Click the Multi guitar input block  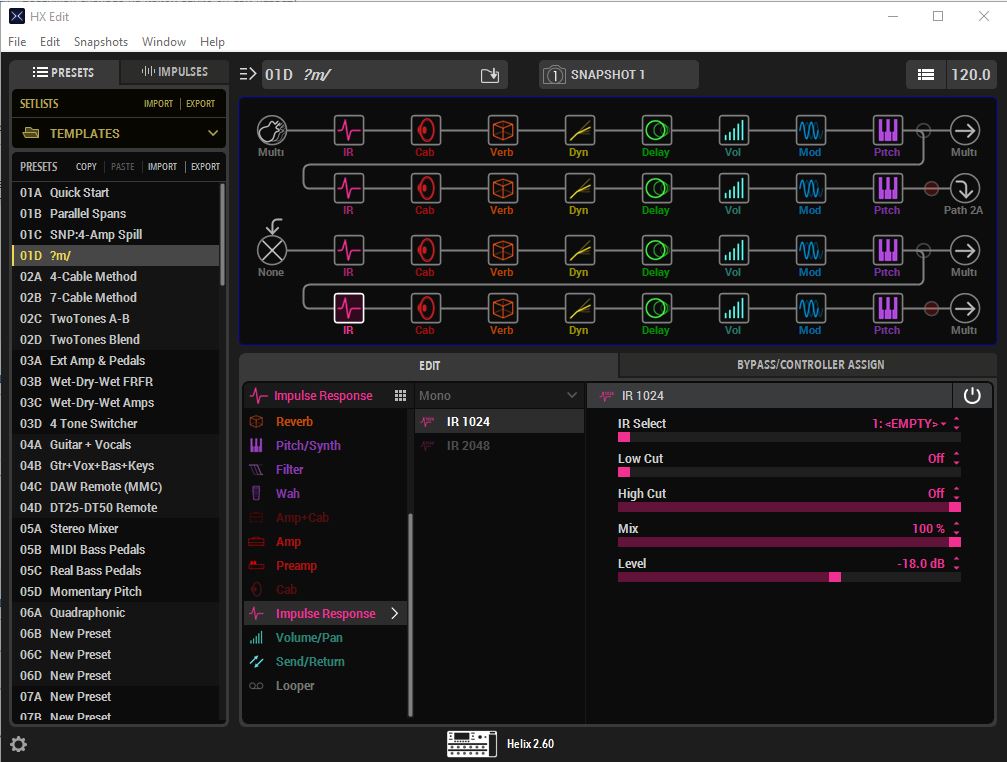272,130
